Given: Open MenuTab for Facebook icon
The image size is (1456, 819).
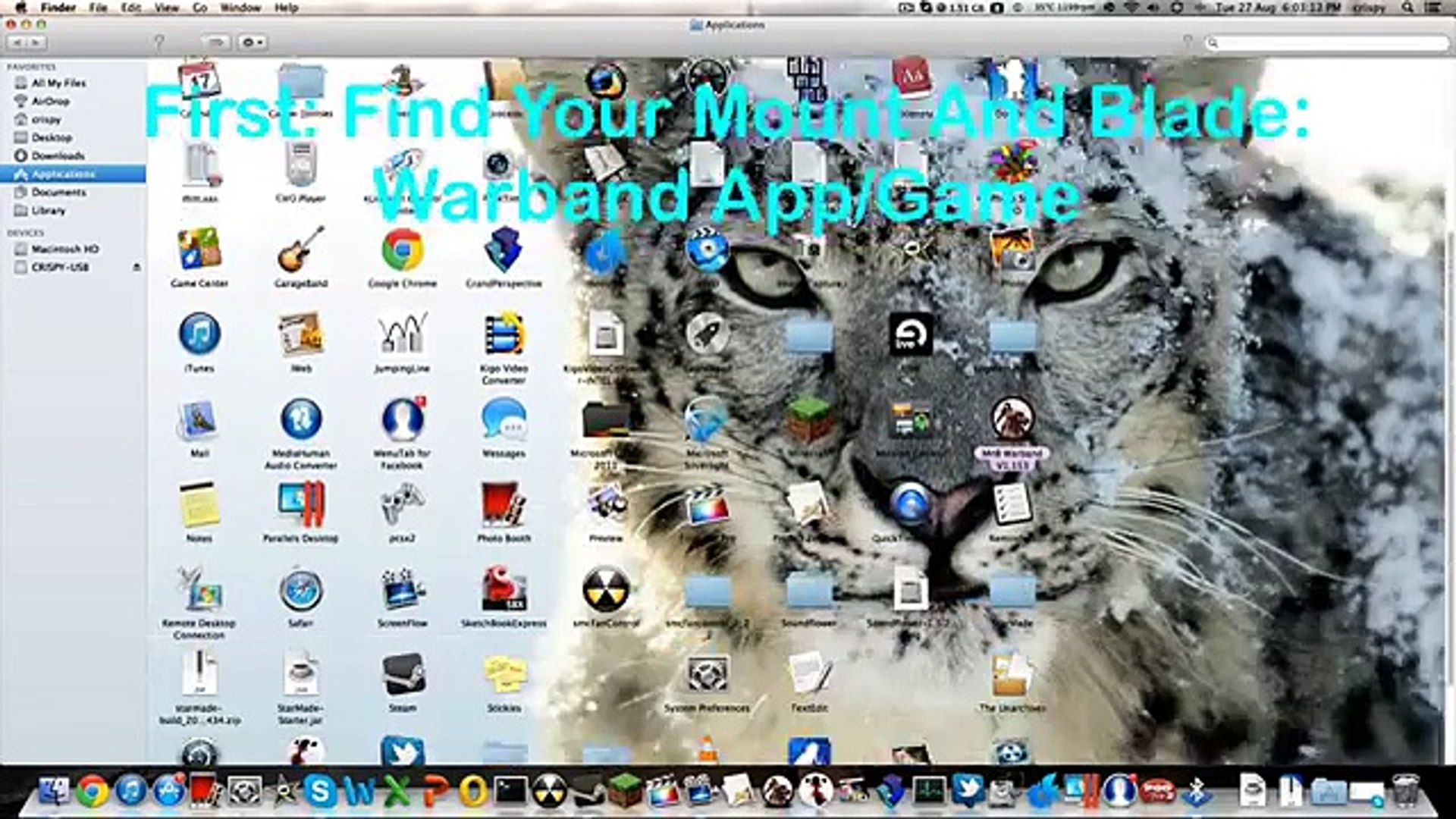Looking at the screenshot, I should [402, 419].
